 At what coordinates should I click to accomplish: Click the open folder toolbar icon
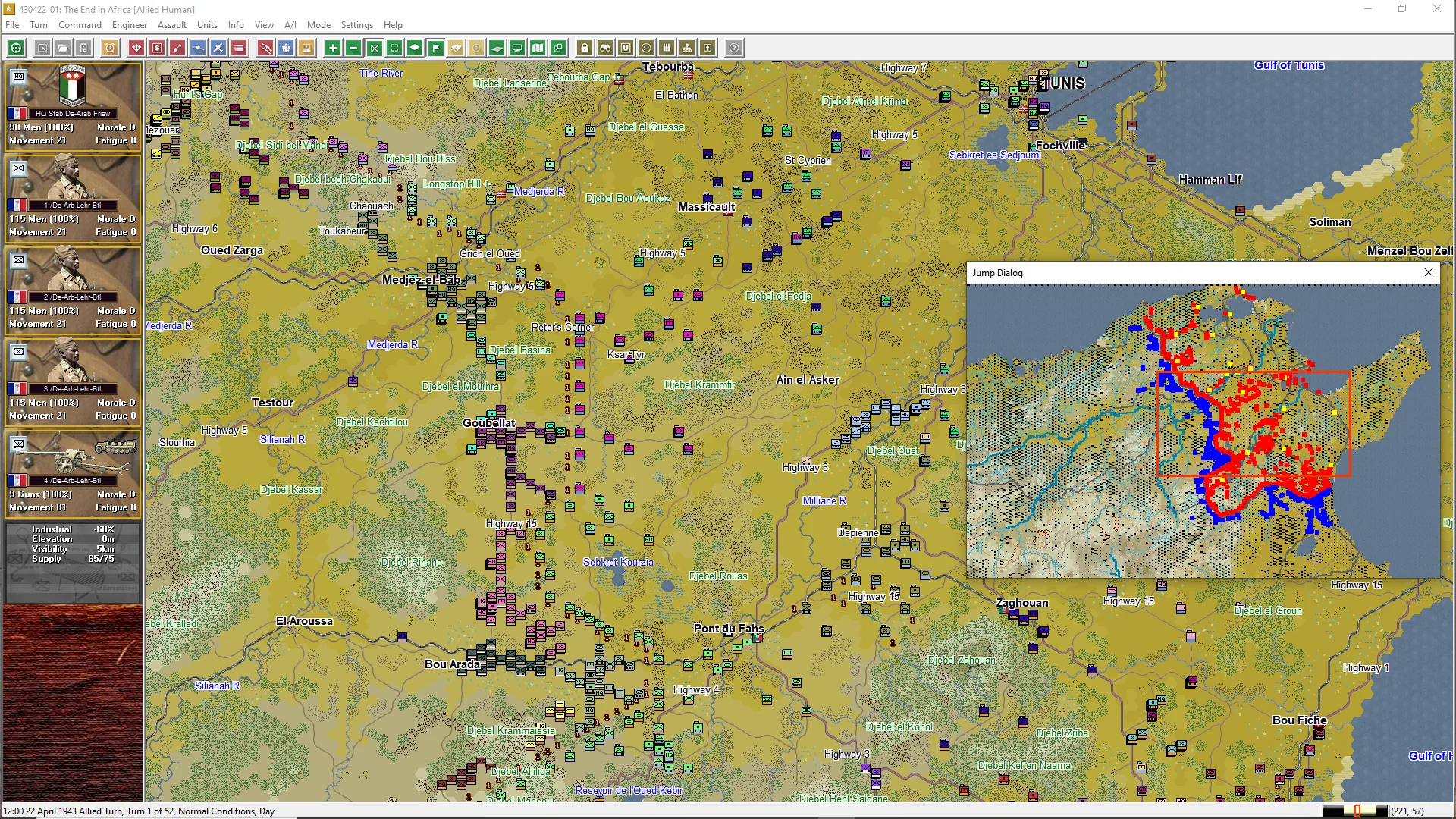63,48
